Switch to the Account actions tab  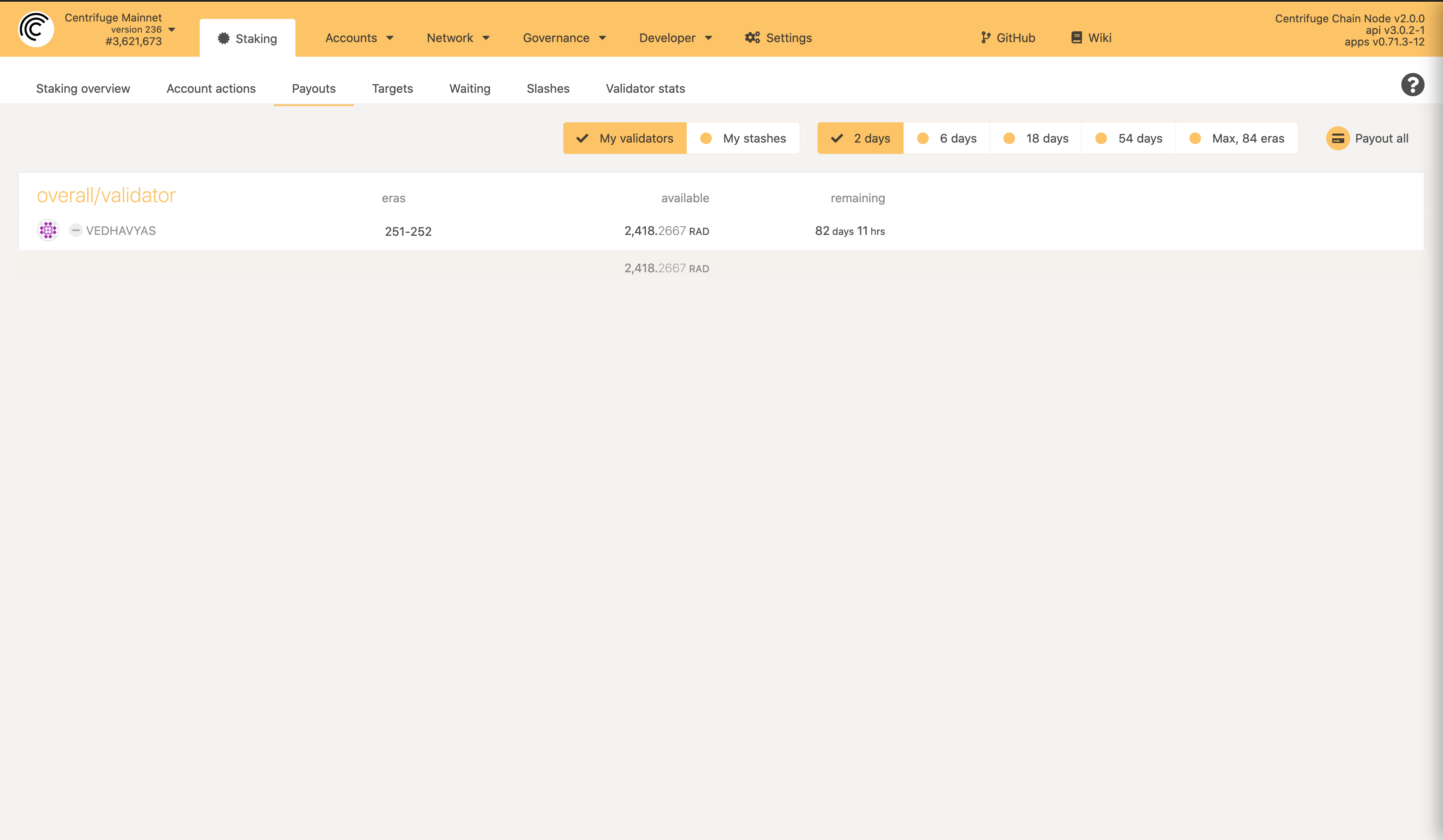(211, 88)
